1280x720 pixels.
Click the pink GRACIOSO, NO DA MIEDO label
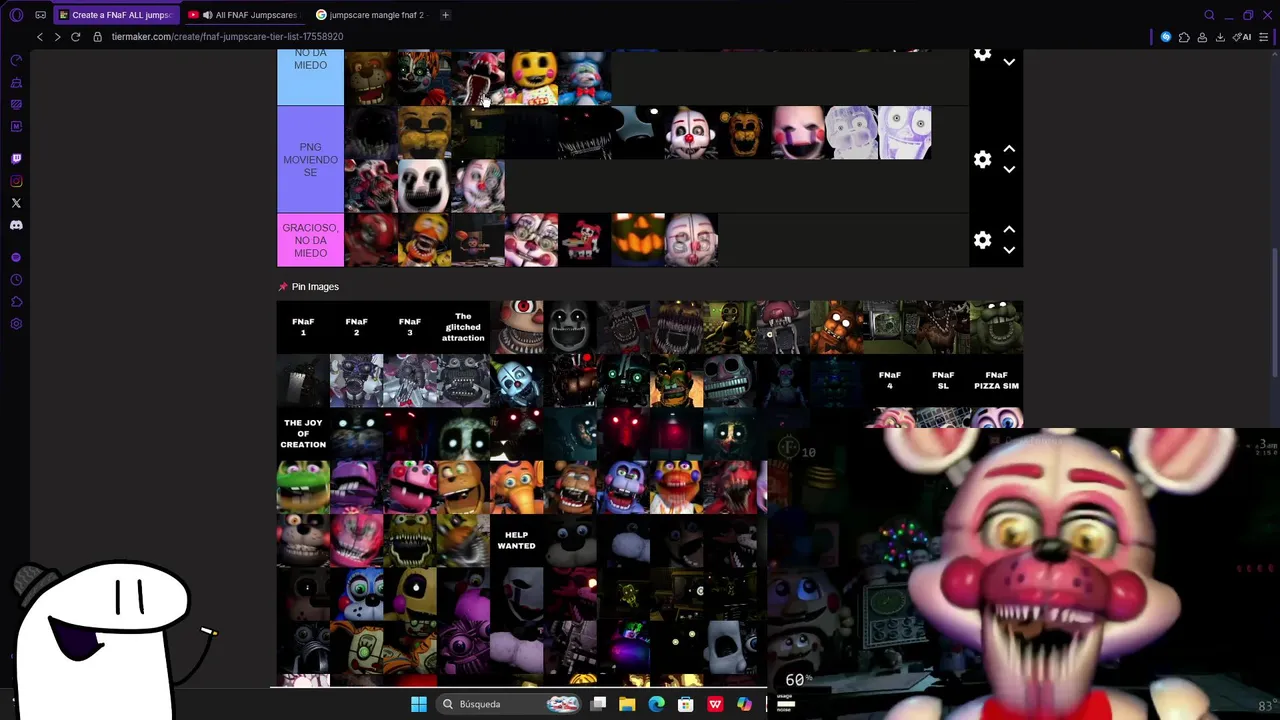click(310, 240)
